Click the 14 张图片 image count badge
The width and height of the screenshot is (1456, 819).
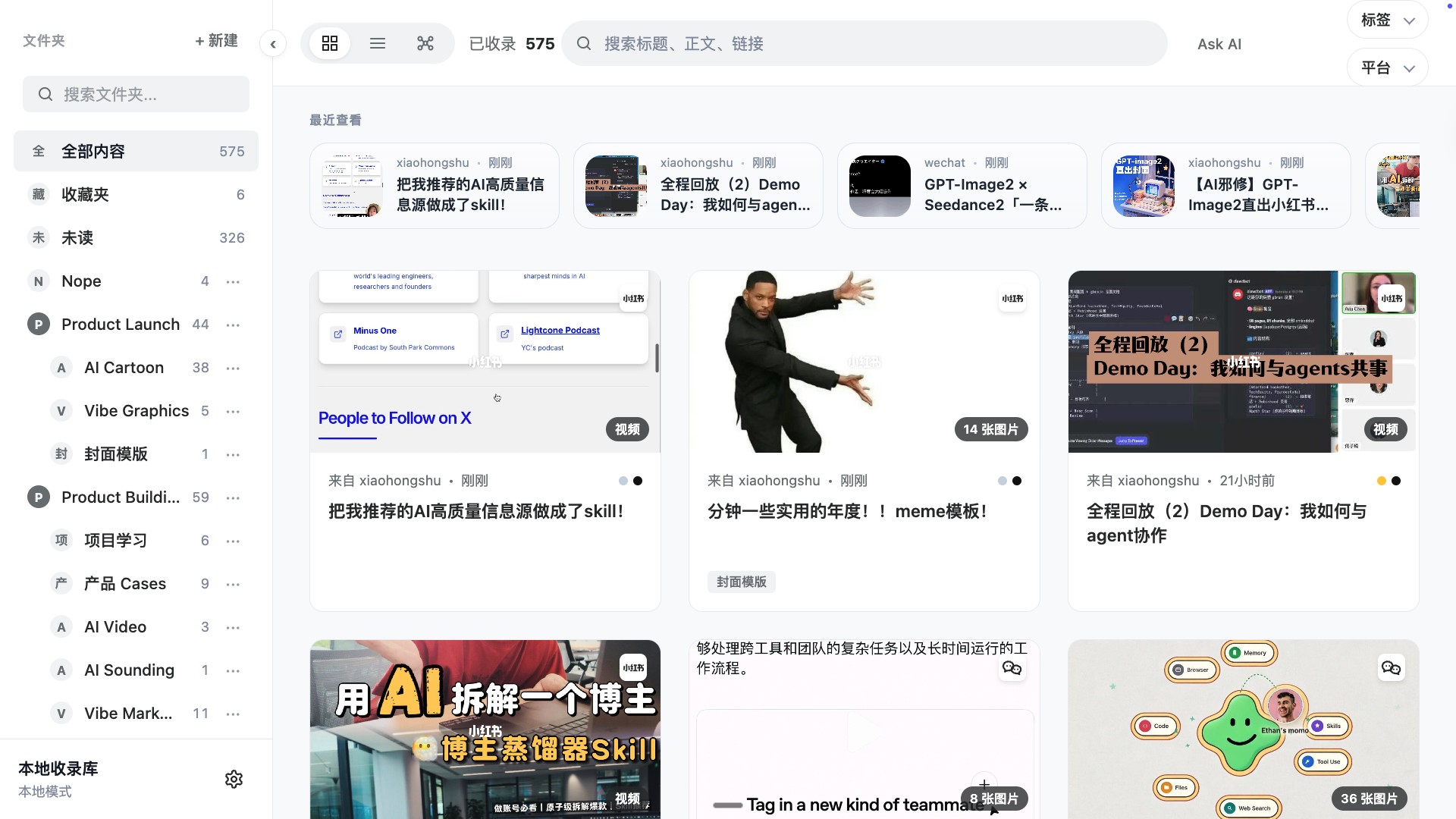tap(990, 429)
